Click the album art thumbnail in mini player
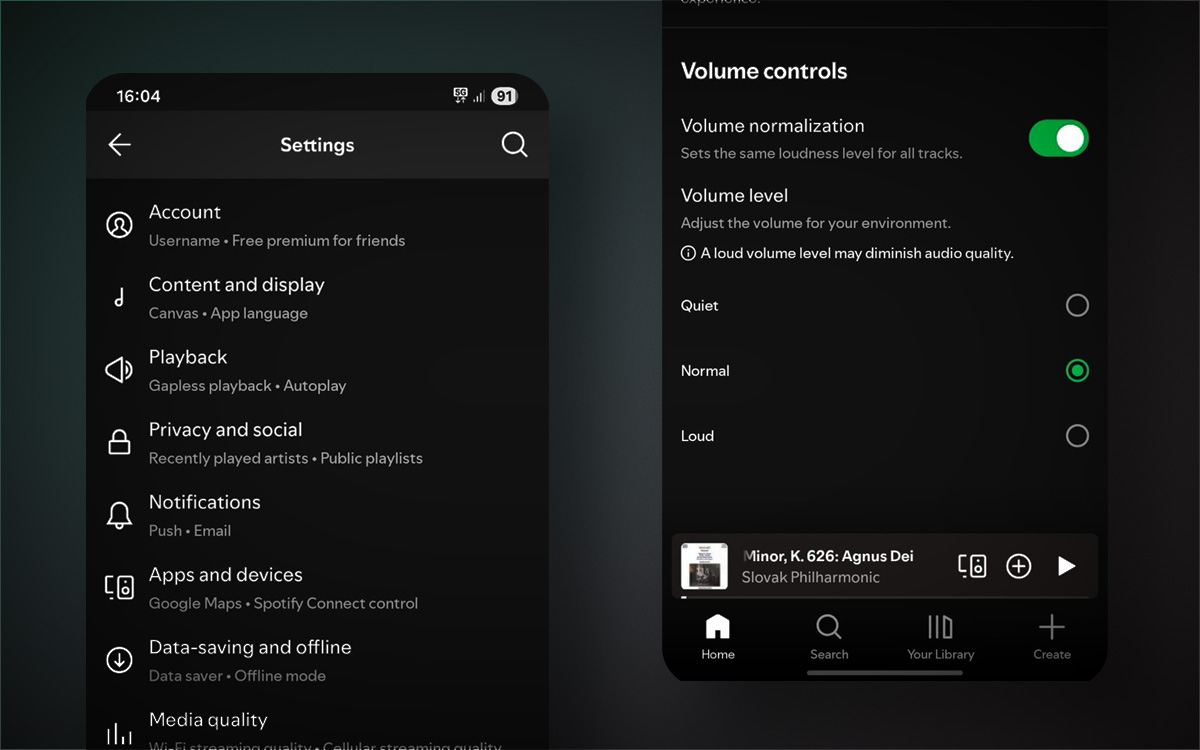Screen dimensions: 1200x750 point(704,566)
